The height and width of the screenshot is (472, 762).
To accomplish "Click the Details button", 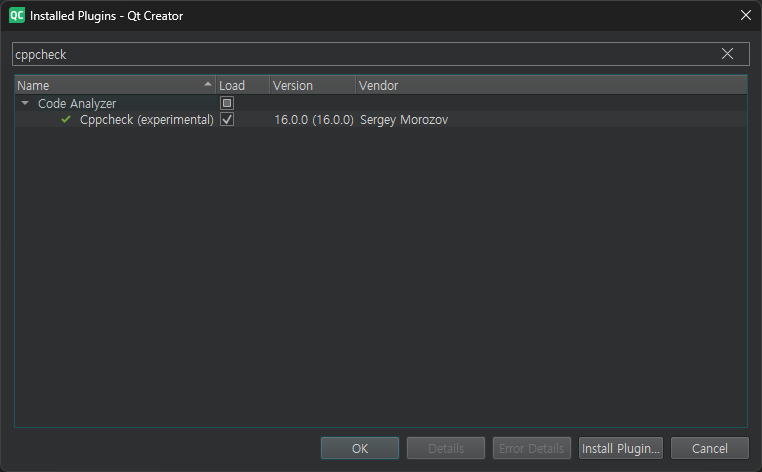I will coord(446,448).
